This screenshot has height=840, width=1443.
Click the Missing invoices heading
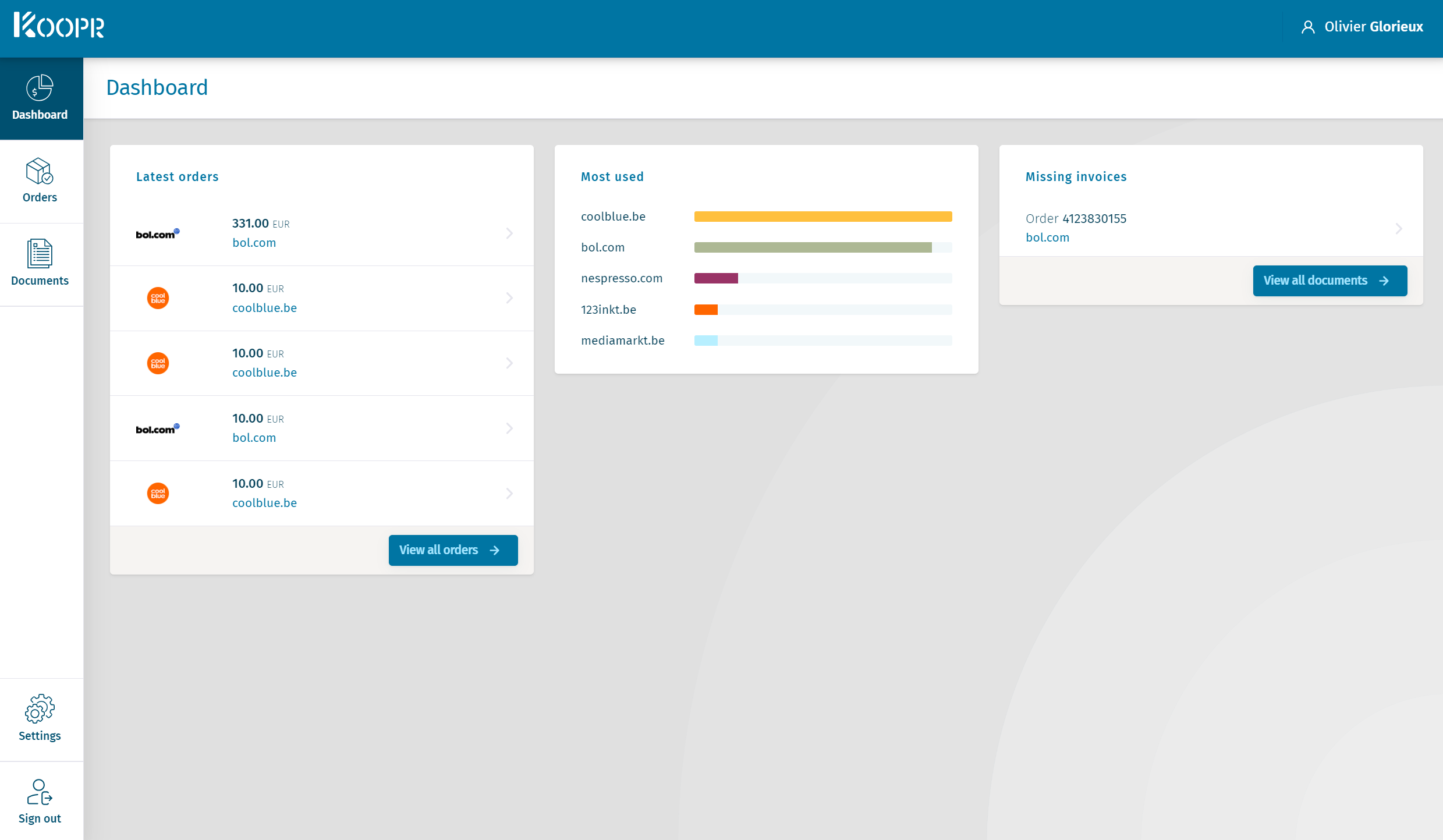(1076, 177)
